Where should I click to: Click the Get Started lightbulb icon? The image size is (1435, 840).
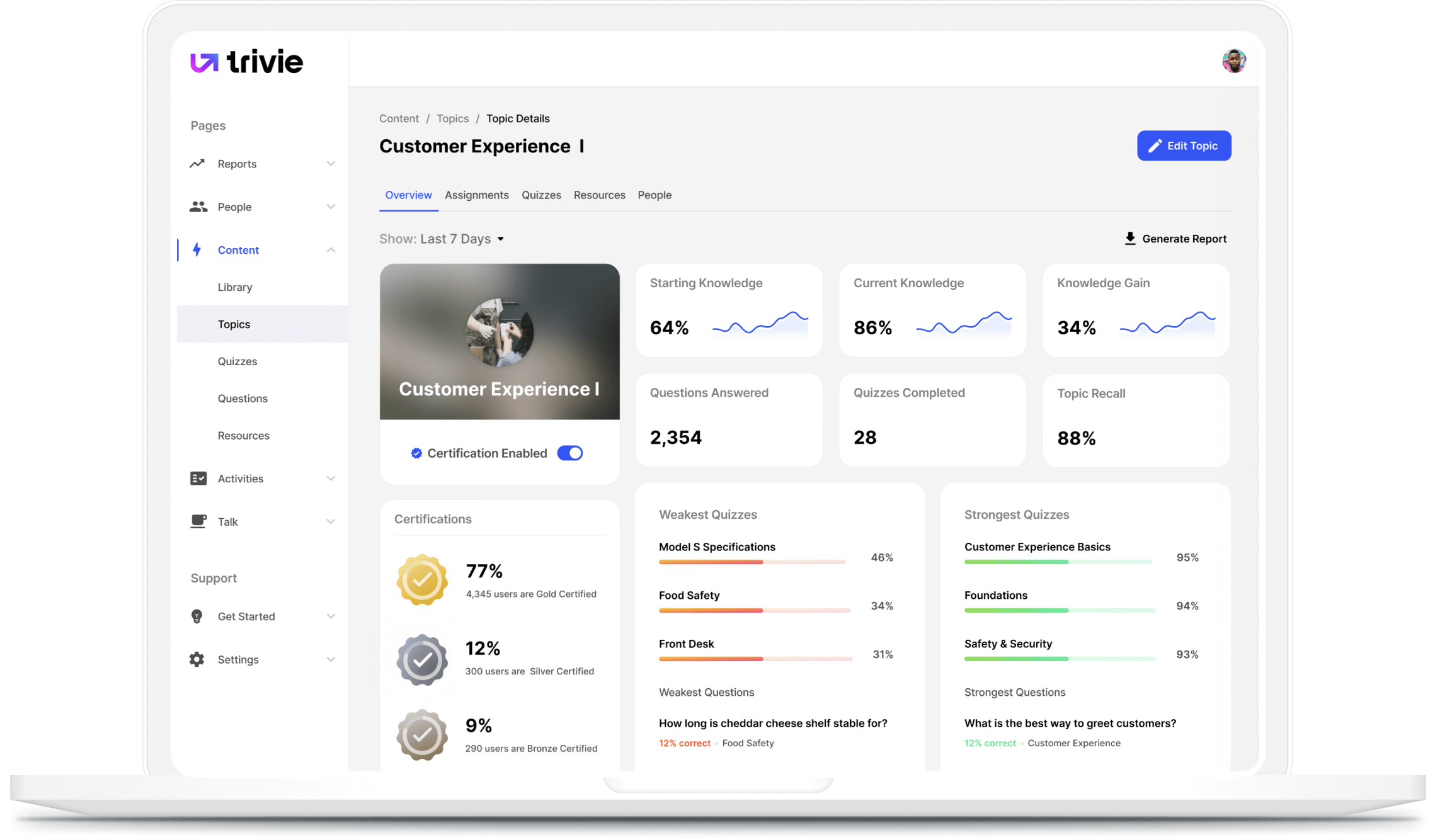click(x=196, y=616)
